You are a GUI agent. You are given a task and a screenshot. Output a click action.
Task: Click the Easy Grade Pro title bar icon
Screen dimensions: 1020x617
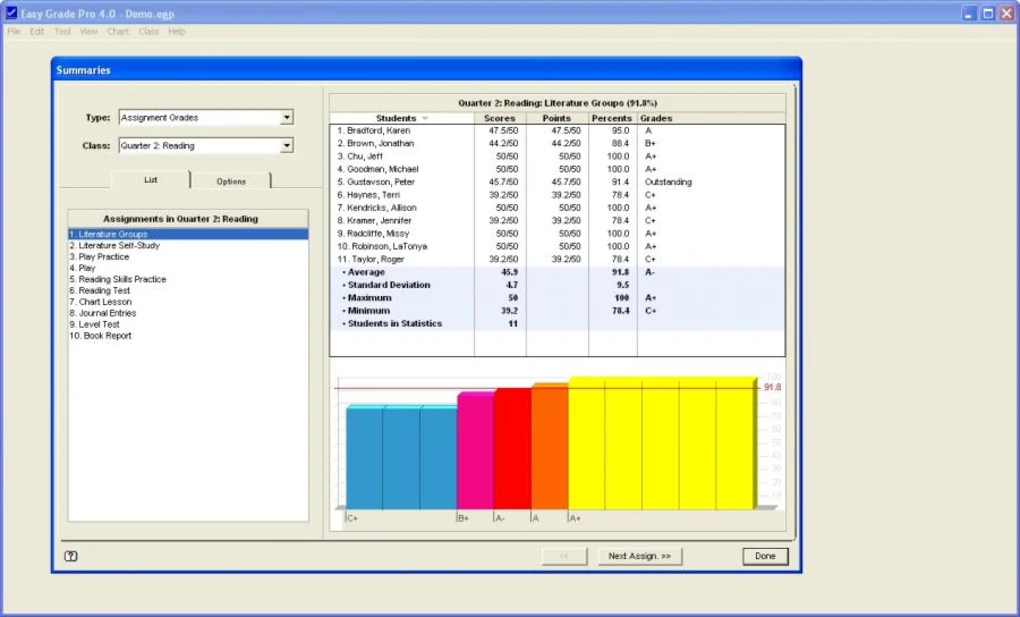point(12,13)
